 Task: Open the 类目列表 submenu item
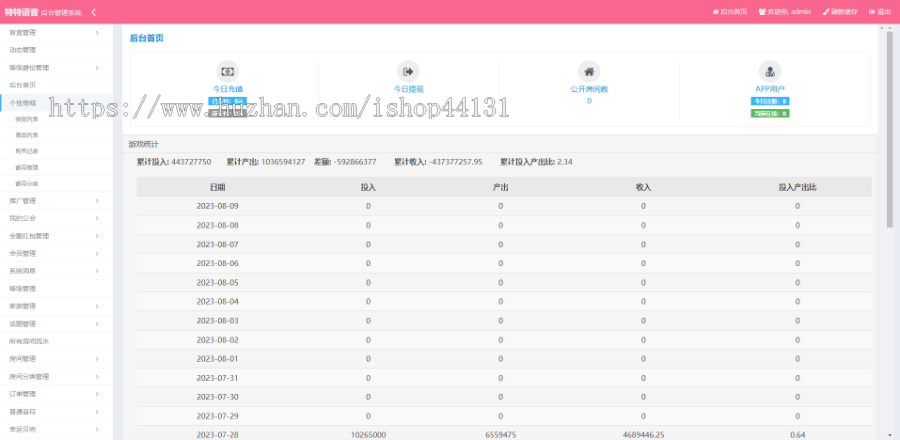[27, 119]
